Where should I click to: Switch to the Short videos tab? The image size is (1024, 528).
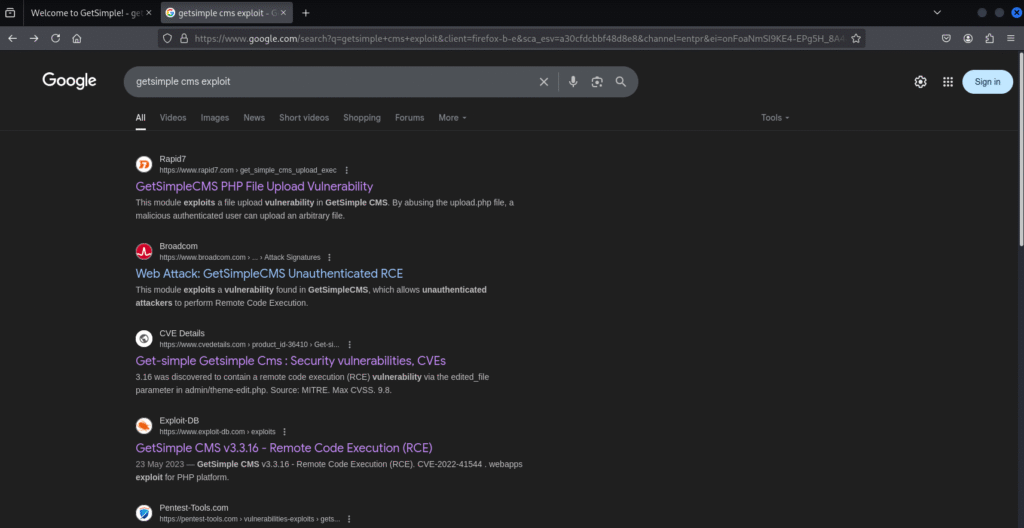click(x=304, y=118)
